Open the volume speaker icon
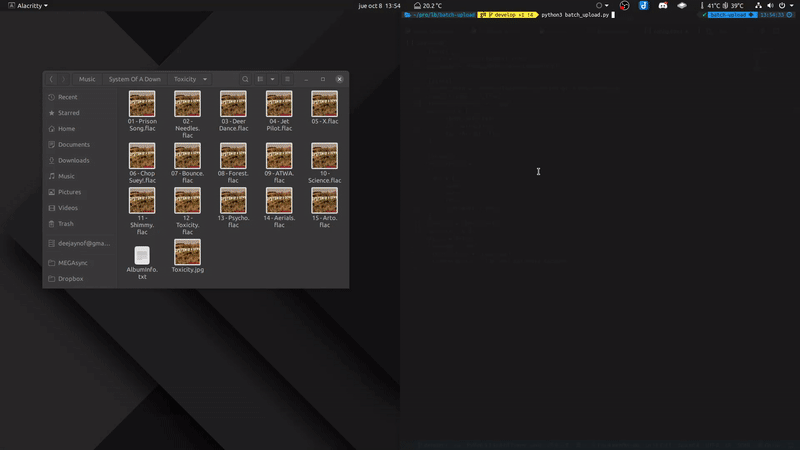Screen dimensions: 800x450 (x=770, y=6)
